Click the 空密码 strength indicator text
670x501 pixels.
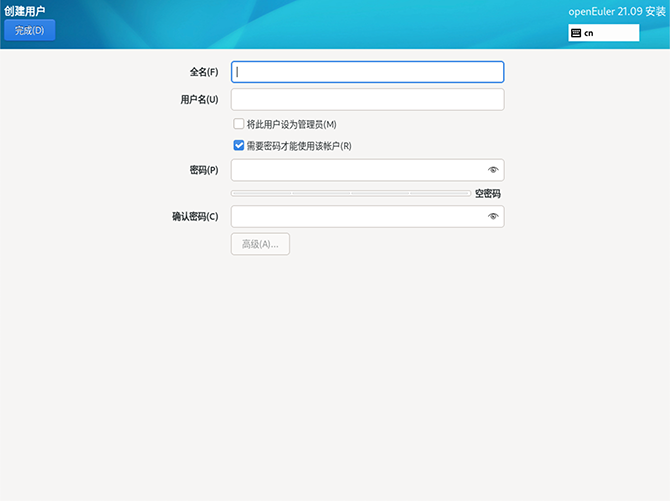coord(487,194)
